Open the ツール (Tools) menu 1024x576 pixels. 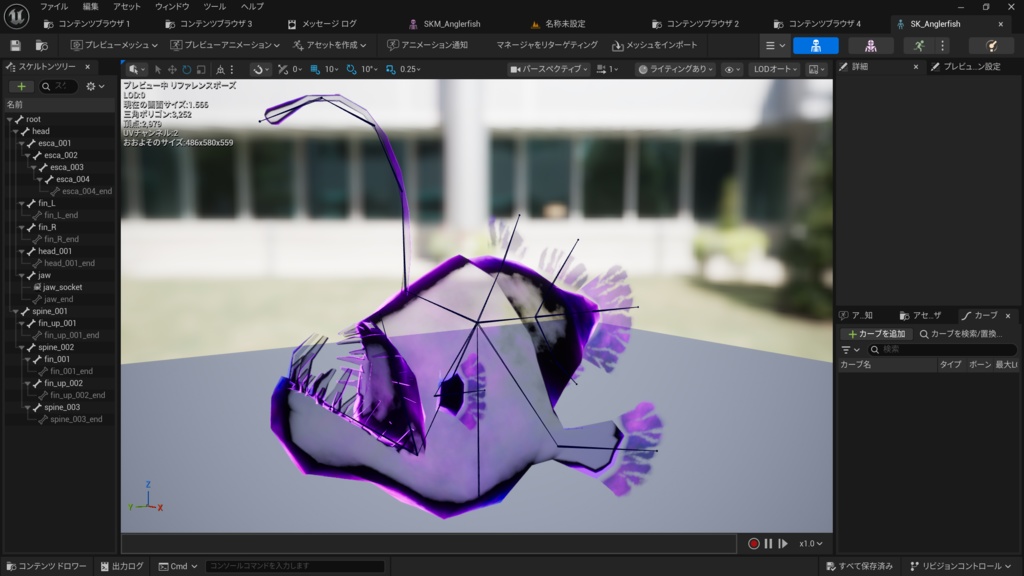coord(214,7)
